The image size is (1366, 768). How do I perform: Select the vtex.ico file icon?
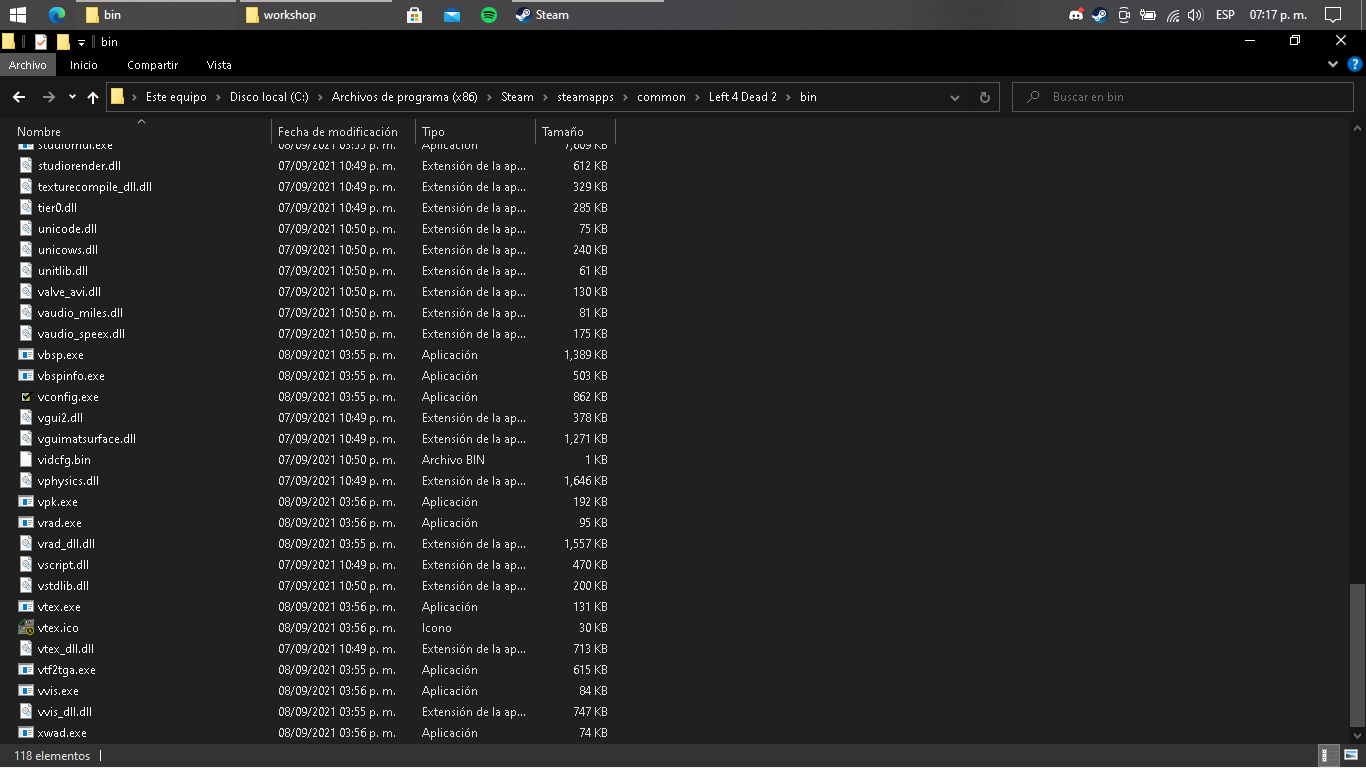point(26,628)
